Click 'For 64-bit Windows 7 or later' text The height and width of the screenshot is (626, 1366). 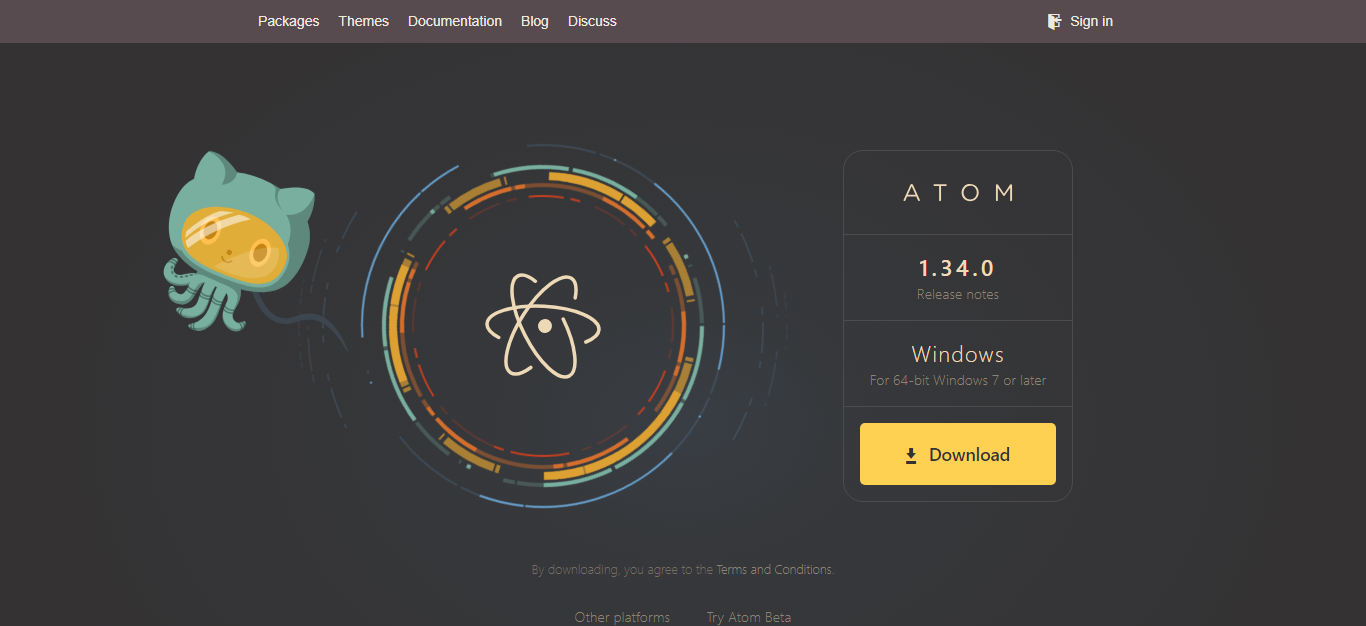click(958, 380)
